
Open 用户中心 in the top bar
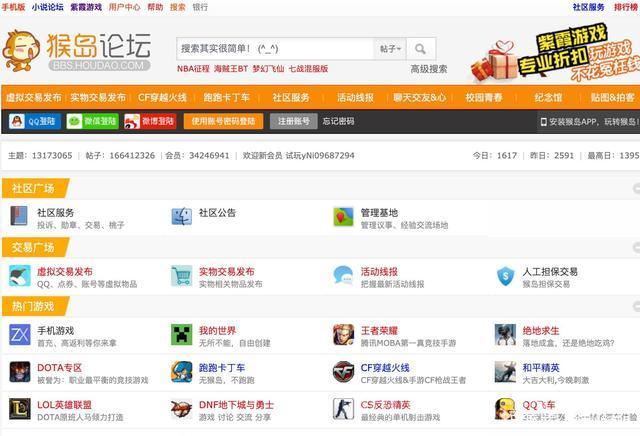click(124, 7)
